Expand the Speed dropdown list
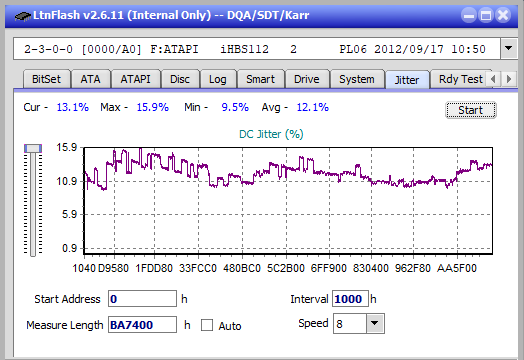Screen dimensions: 524x360 click(375, 323)
